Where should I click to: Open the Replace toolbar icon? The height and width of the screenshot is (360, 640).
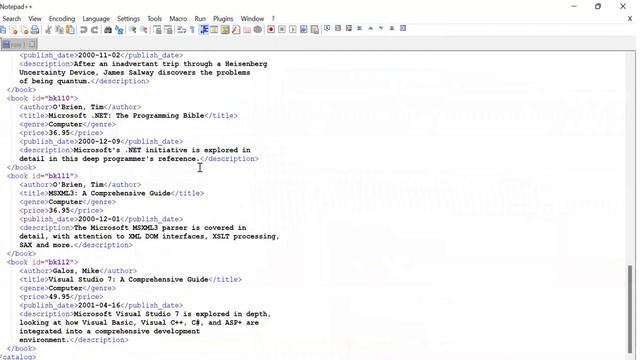(119, 30)
